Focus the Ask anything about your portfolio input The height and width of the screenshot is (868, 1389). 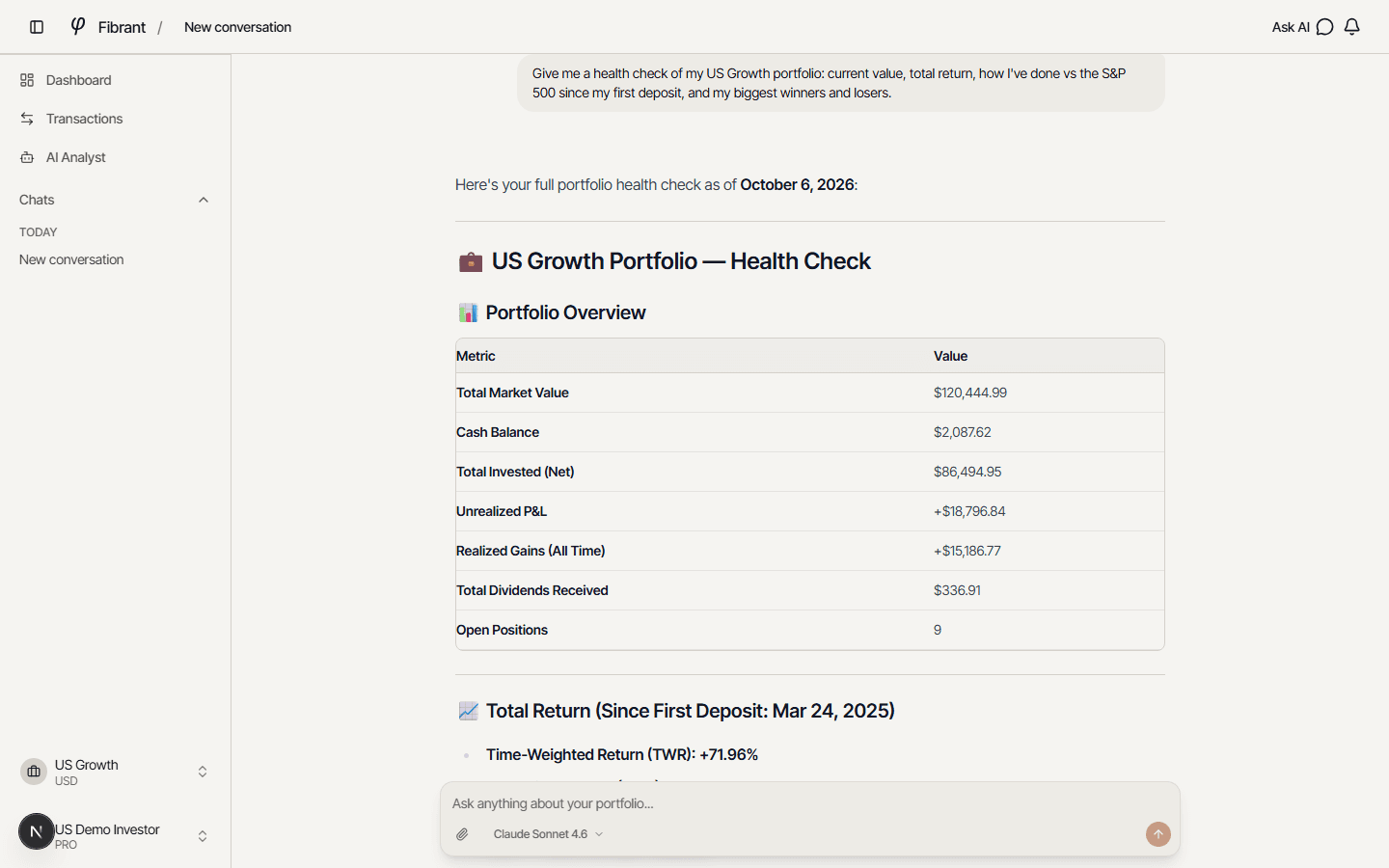[809, 803]
